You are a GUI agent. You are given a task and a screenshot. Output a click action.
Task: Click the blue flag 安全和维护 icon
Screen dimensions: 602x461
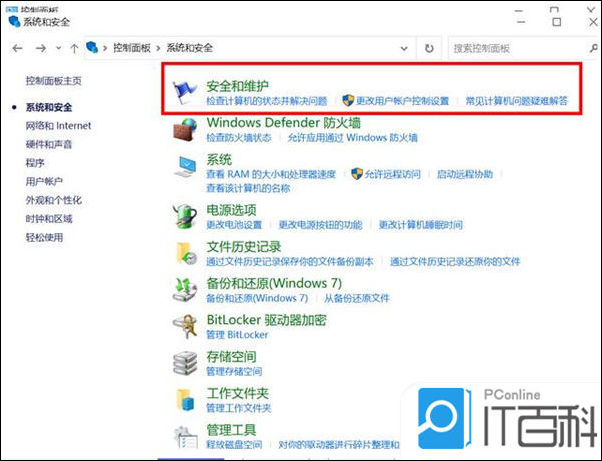pos(184,92)
